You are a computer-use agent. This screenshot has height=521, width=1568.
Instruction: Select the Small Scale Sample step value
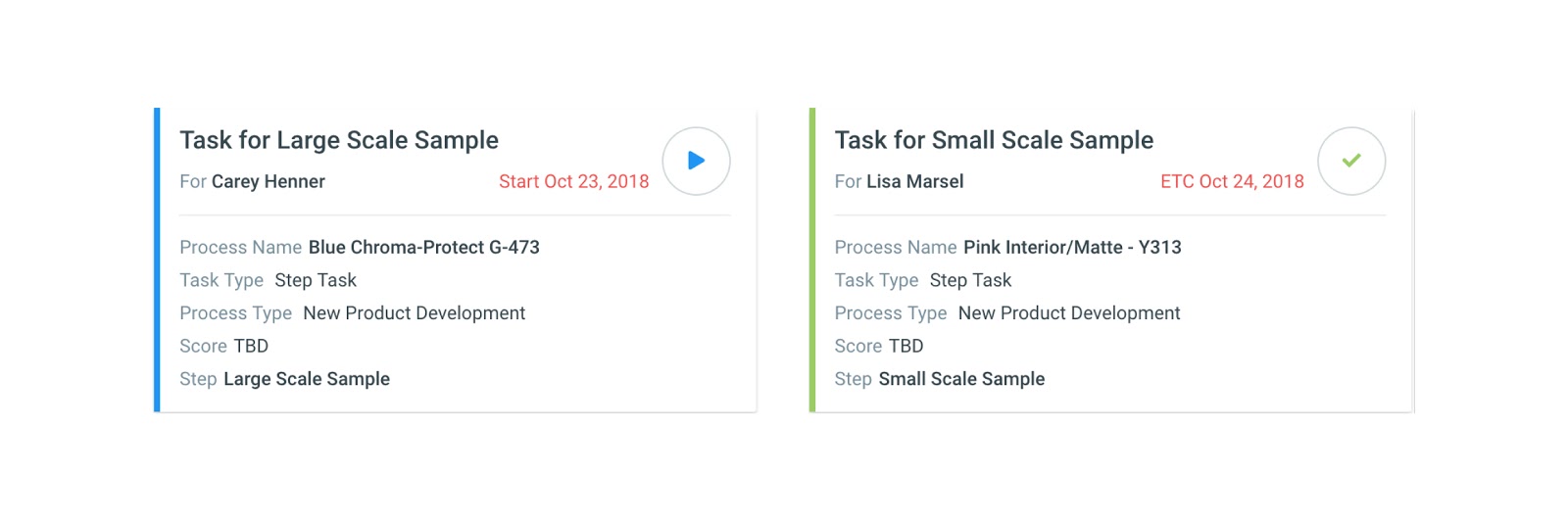point(961,379)
